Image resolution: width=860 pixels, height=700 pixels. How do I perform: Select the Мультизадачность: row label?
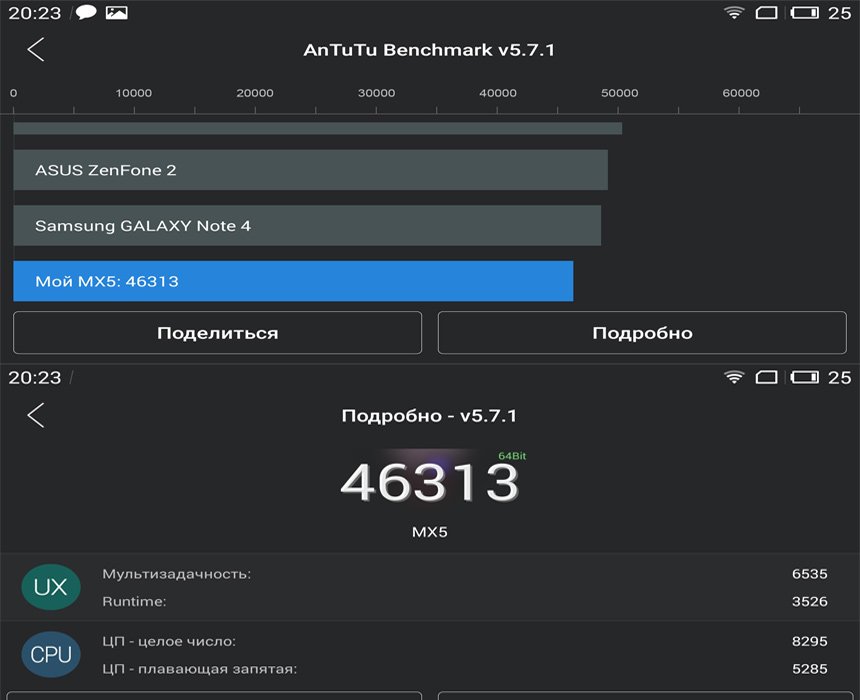pyautogui.click(x=177, y=574)
